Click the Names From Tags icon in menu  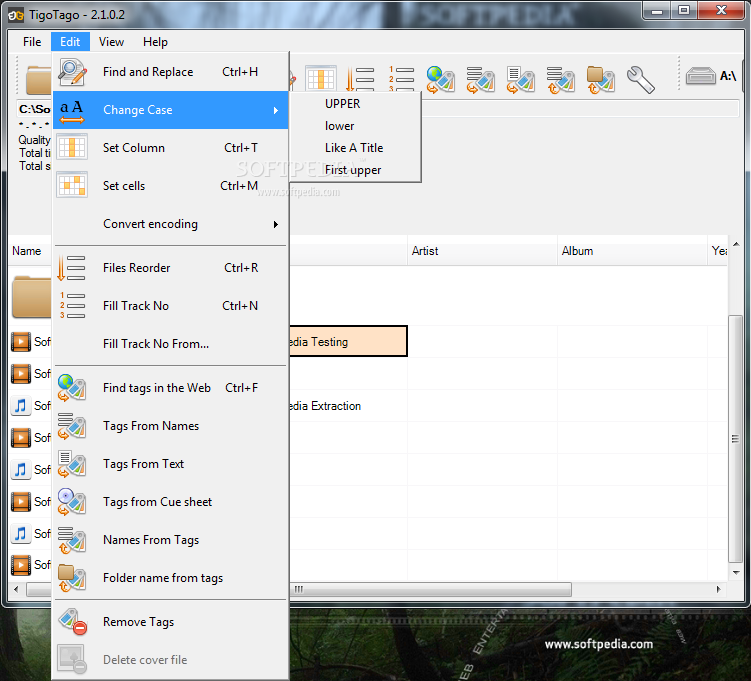72,540
